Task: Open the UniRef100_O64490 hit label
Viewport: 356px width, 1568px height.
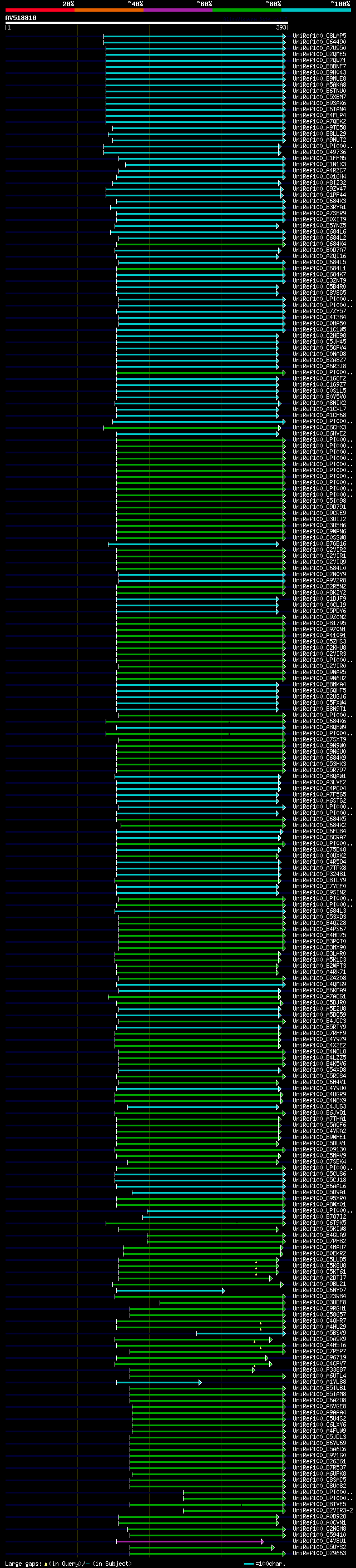Action: pos(319,42)
